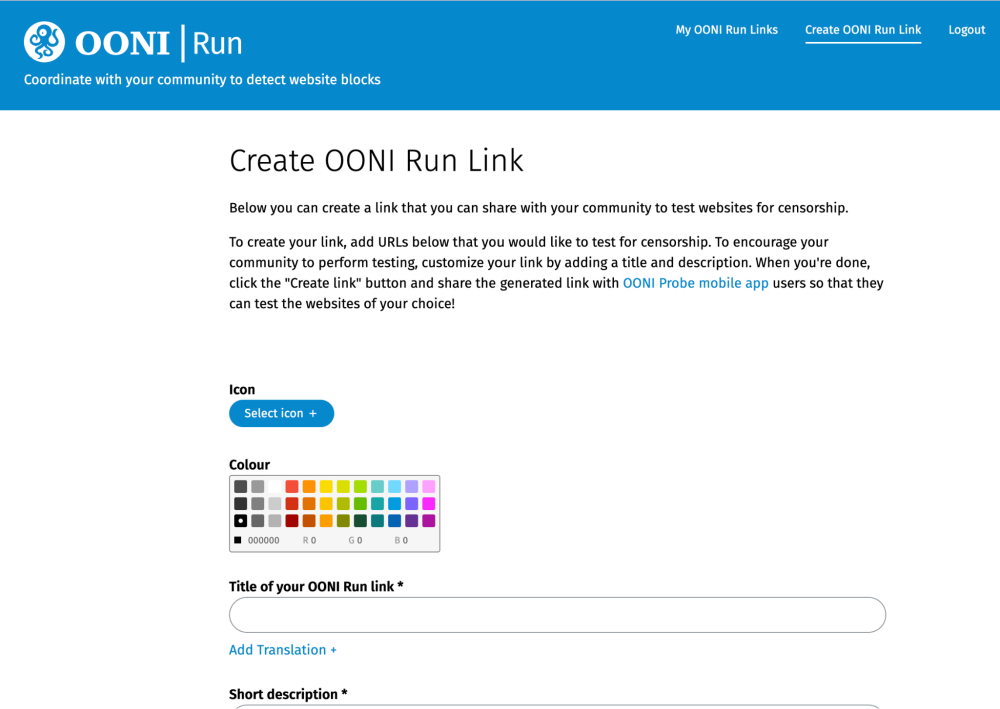
Task: Click the OONI octopus logo icon
Action: (x=44, y=42)
